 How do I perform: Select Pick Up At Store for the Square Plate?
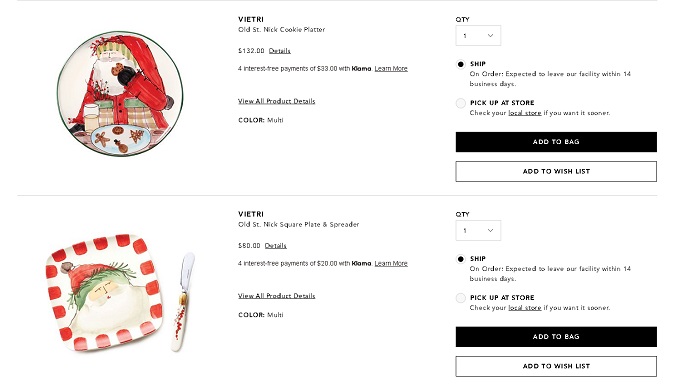461,298
